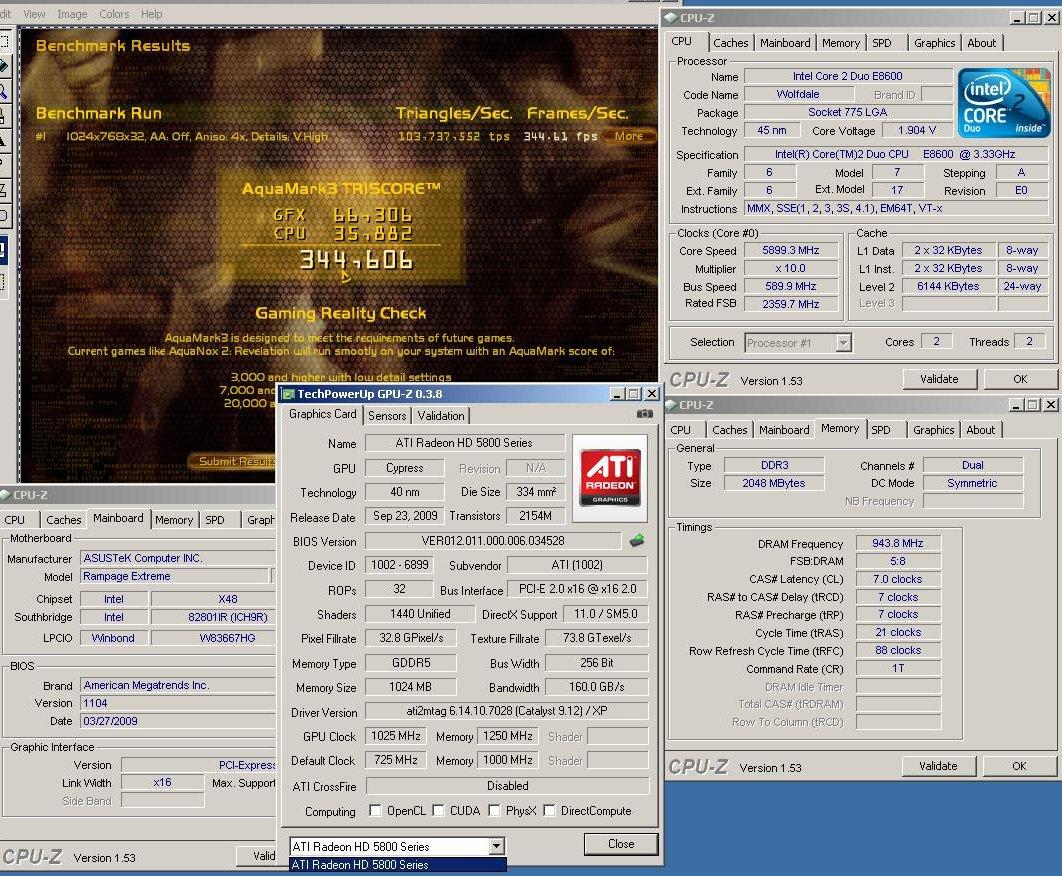Click the GPU-Z Name field with the card name
Image resolution: width=1062 pixels, height=876 pixels.
[x=465, y=443]
